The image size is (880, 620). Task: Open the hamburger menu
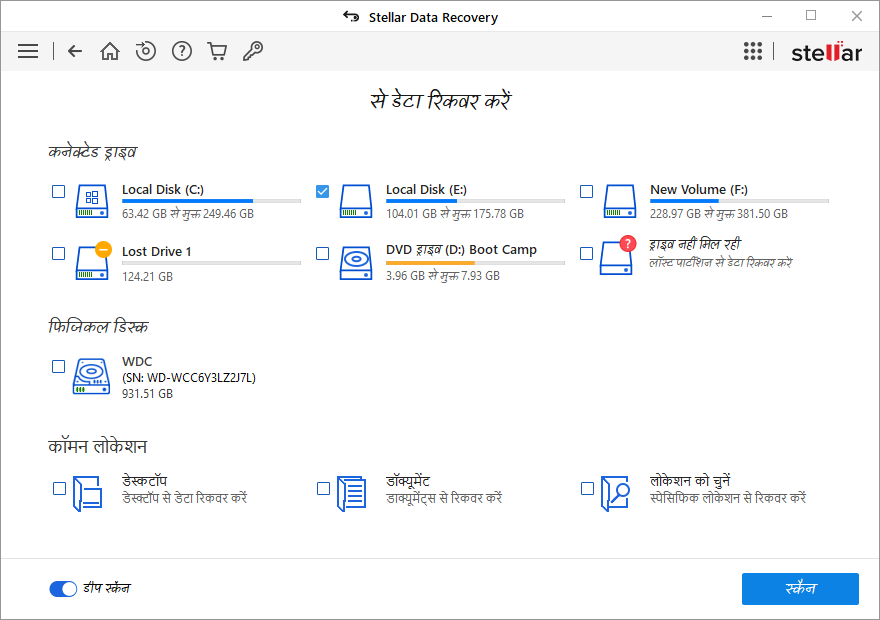point(28,51)
